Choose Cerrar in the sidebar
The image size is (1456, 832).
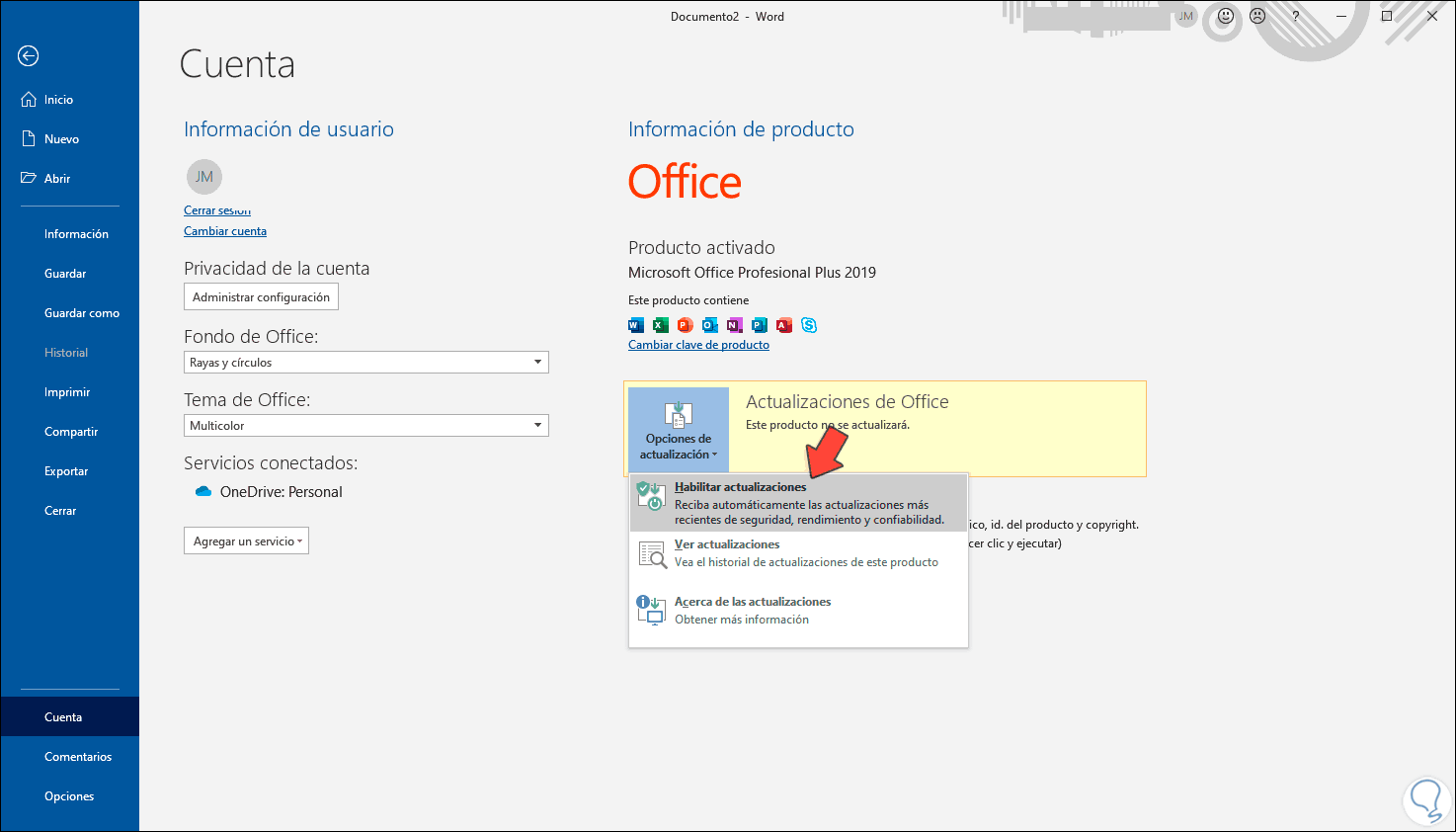coord(70,511)
